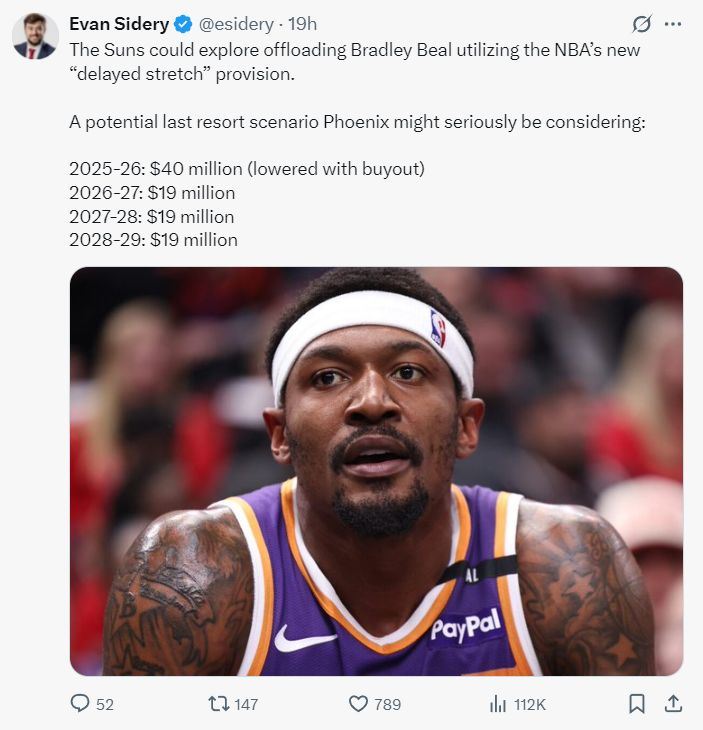Click the 52 replies count
The width and height of the screenshot is (703, 730).
[105, 704]
